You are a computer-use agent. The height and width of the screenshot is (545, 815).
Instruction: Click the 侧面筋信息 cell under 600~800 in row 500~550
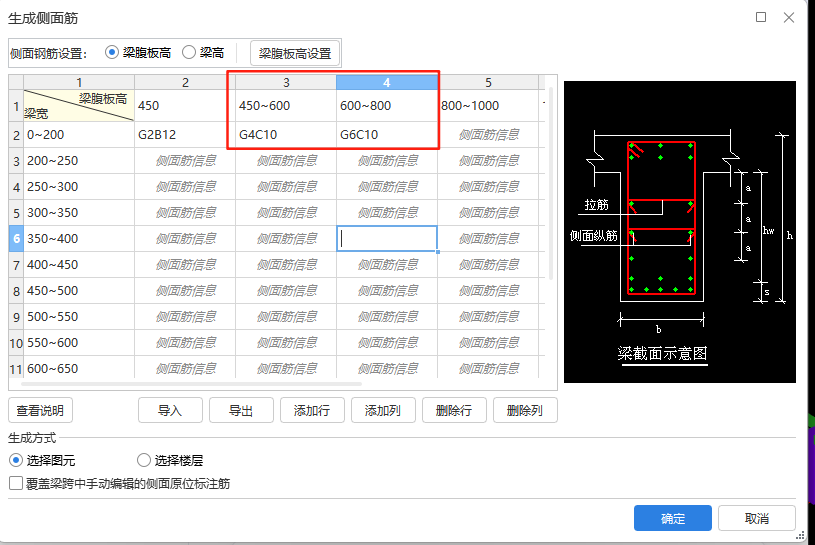387,316
